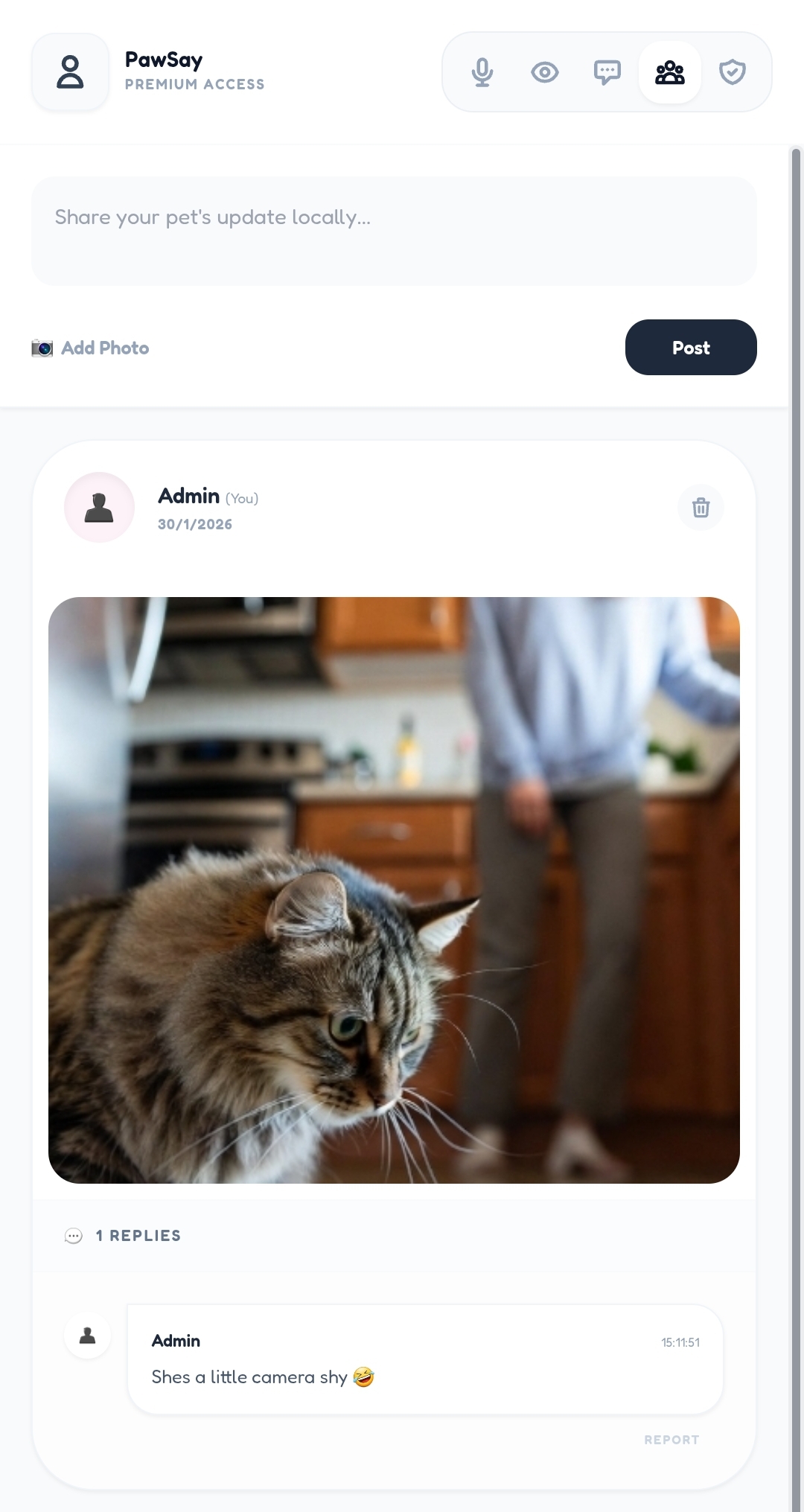Click Admin's post author avatar
Viewport: 804px width, 1512px height.
[99, 508]
